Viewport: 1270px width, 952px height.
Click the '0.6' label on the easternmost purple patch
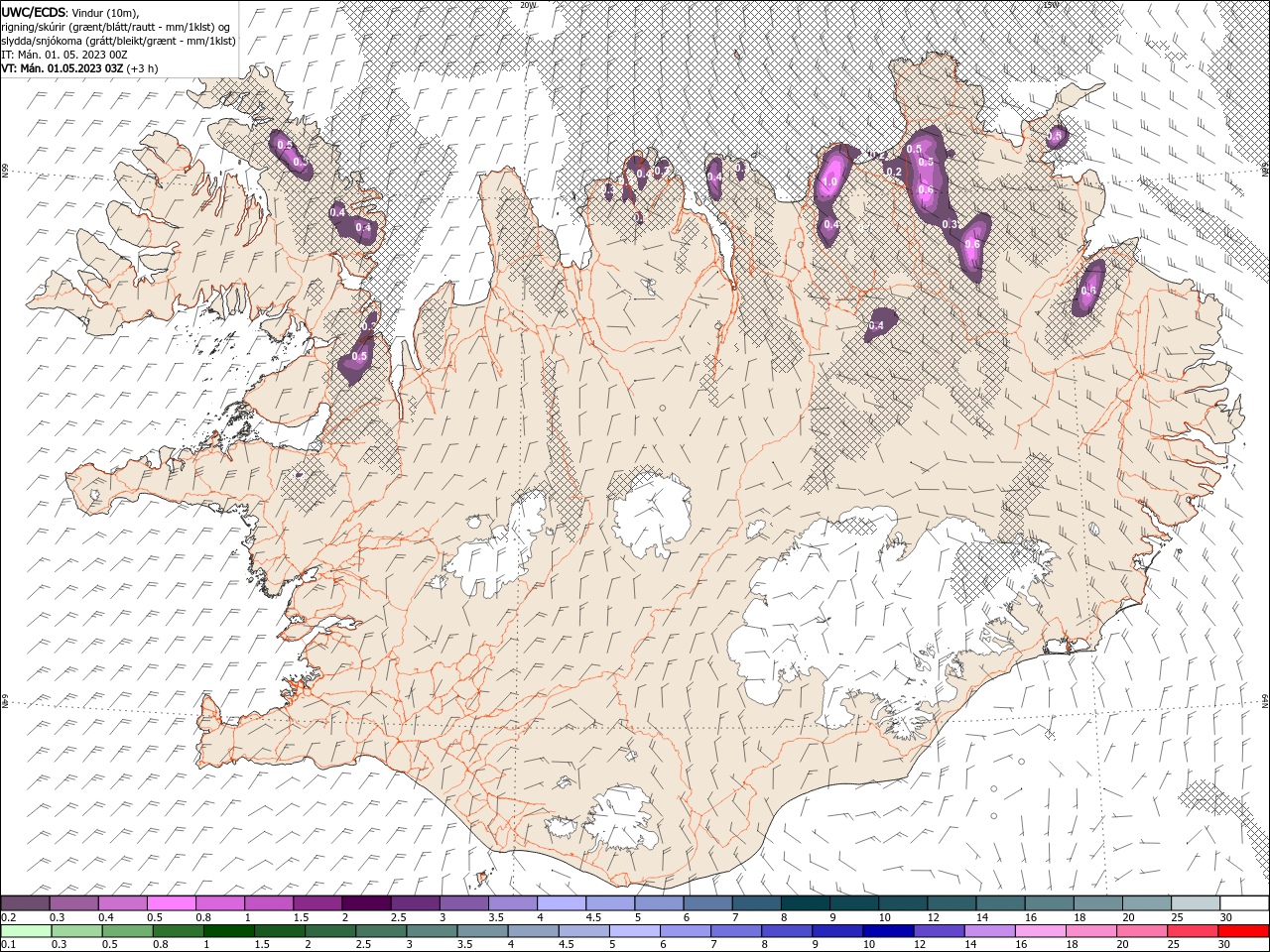1088,291
